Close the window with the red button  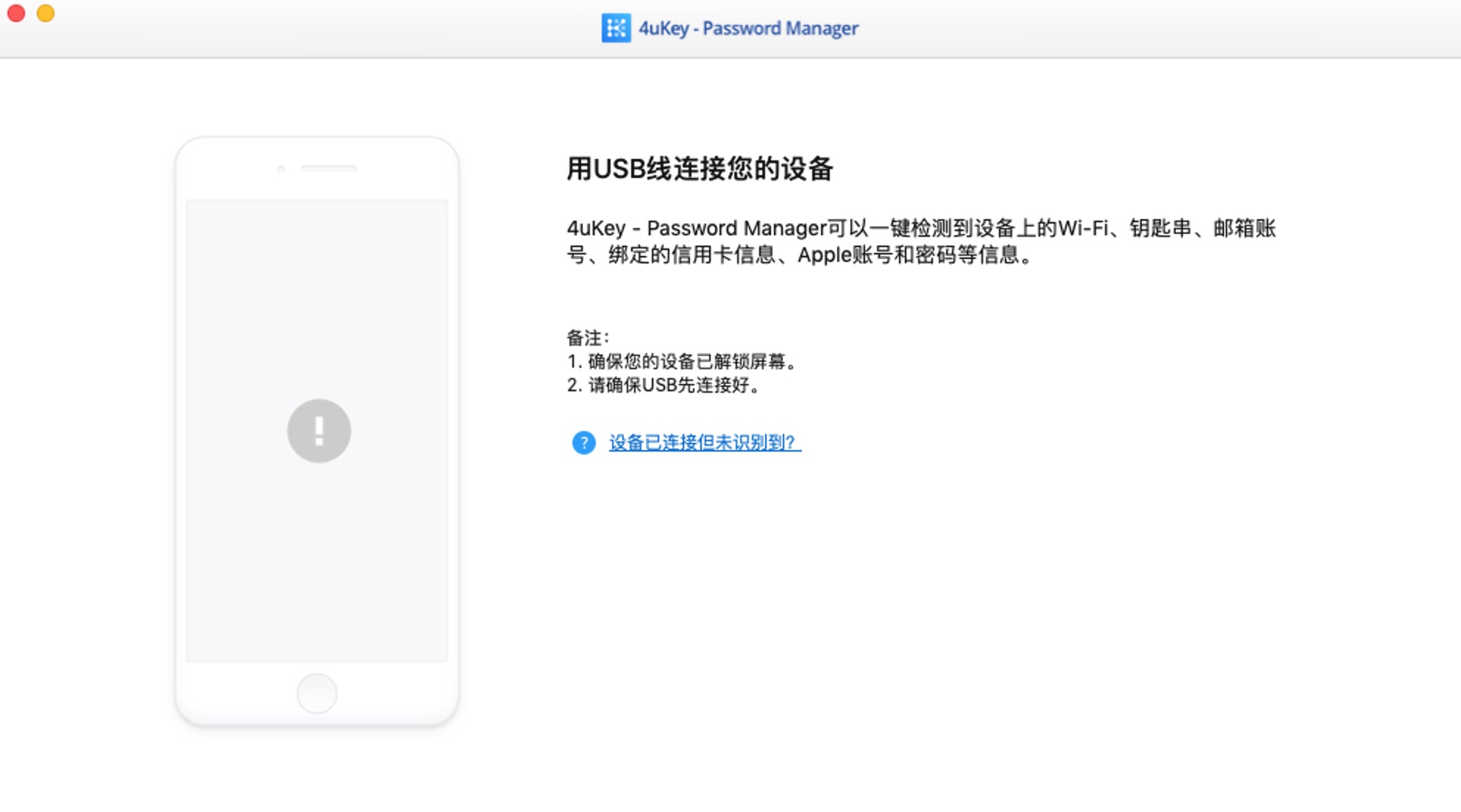(16, 13)
